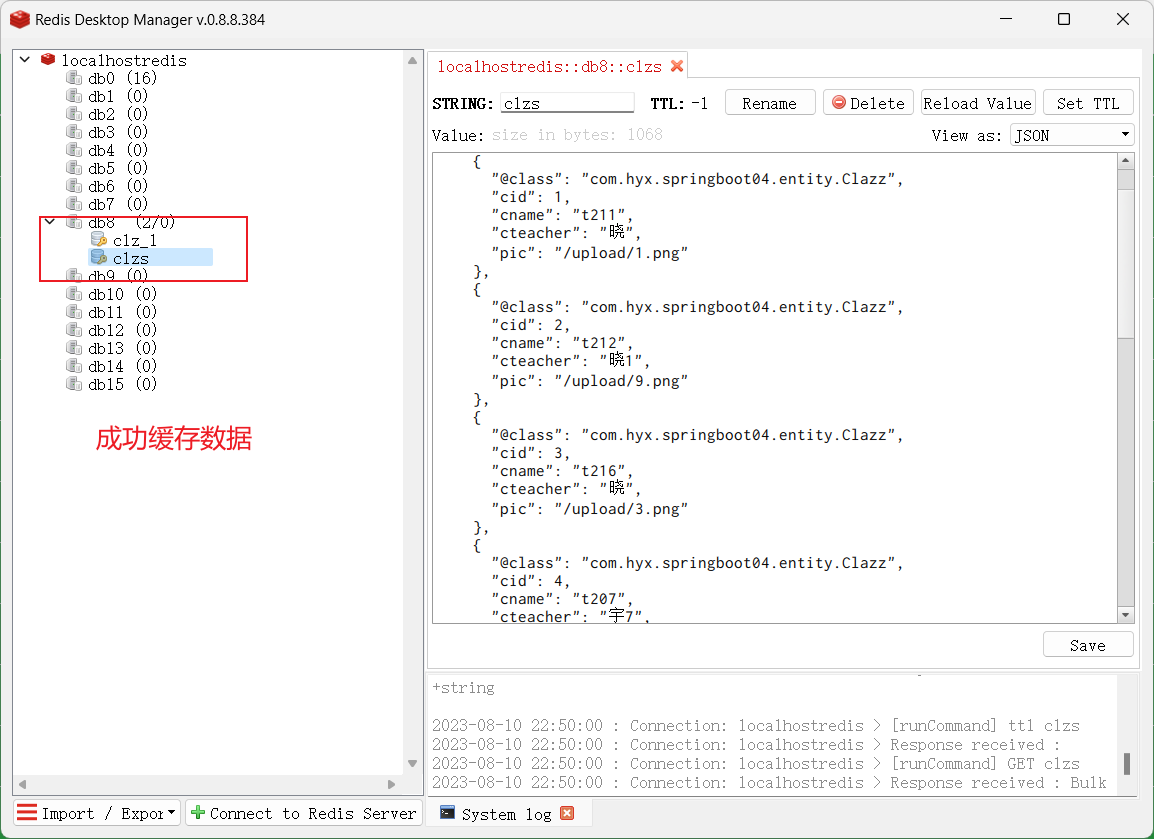
Task: Click the log line ending with GET clzs
Action: 756,764
